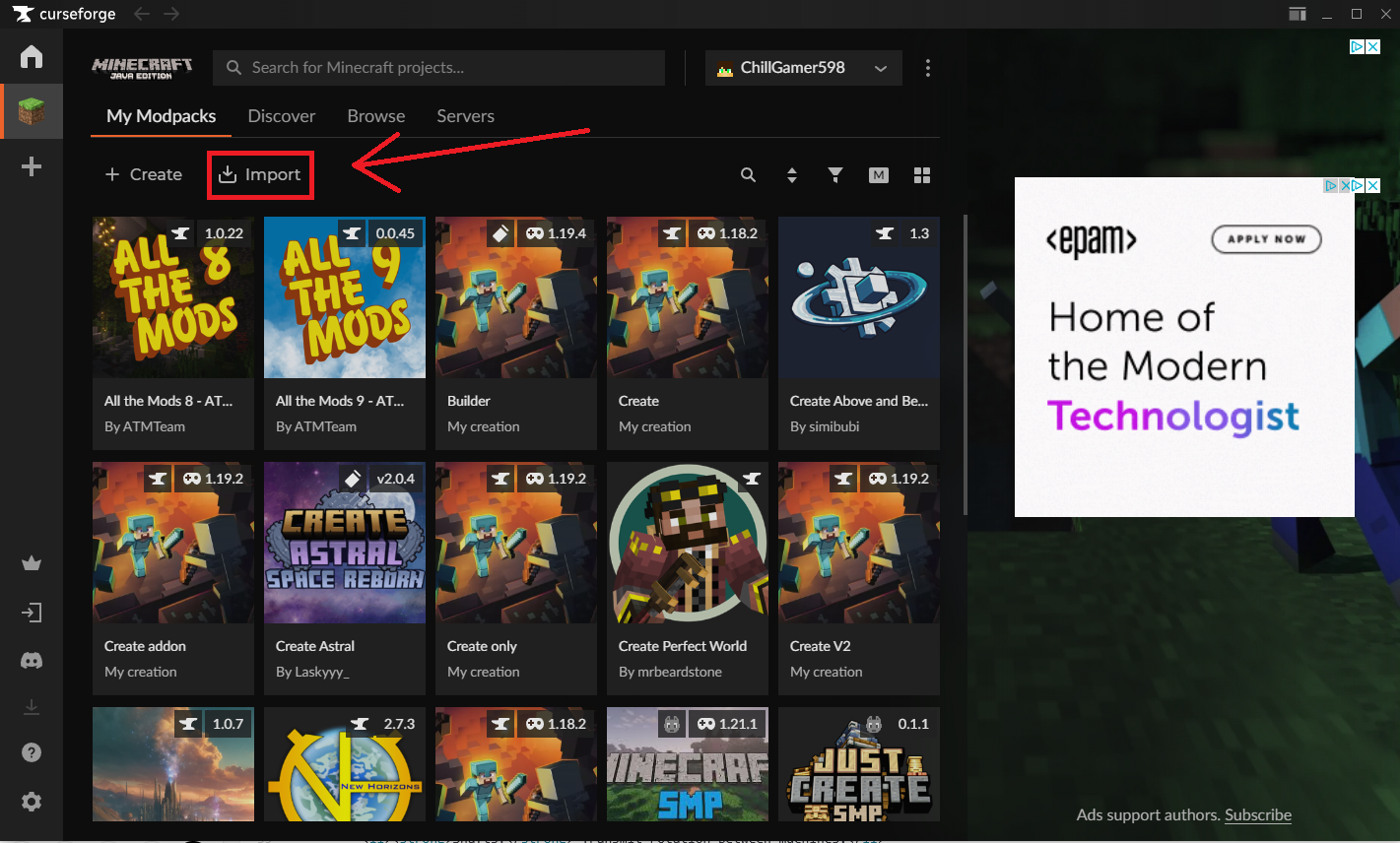This screenshot has height=843, width=1400.
Task: Open the filter funnel icon
Action: (835, 175)
